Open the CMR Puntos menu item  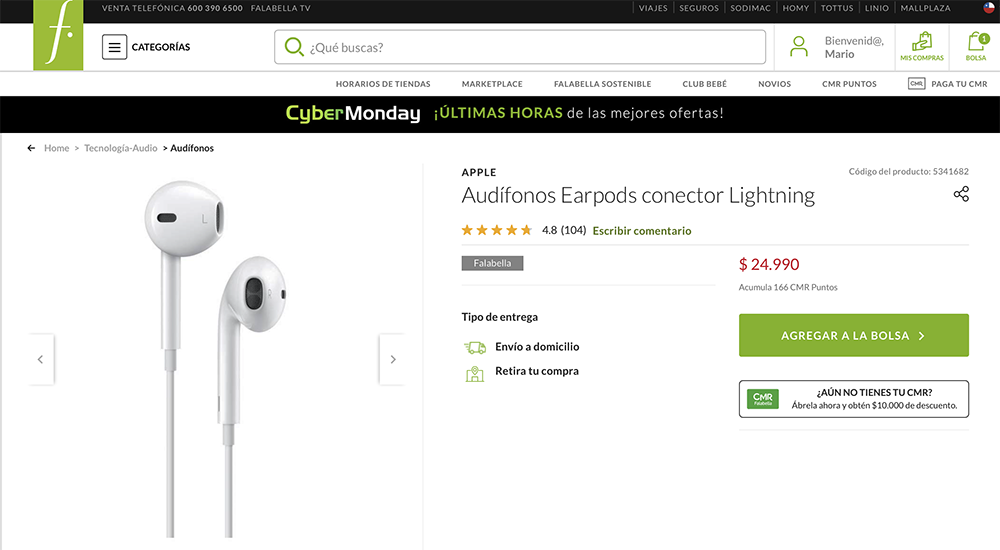click(x=849, y=84)
